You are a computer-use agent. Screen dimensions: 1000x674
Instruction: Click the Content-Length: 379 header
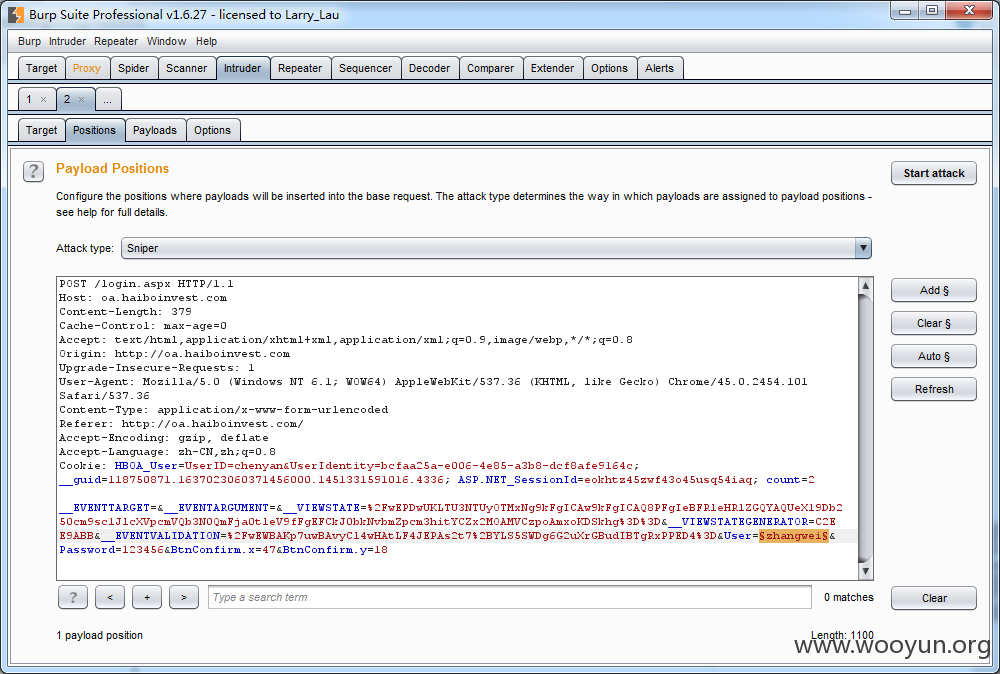point(125,312)
